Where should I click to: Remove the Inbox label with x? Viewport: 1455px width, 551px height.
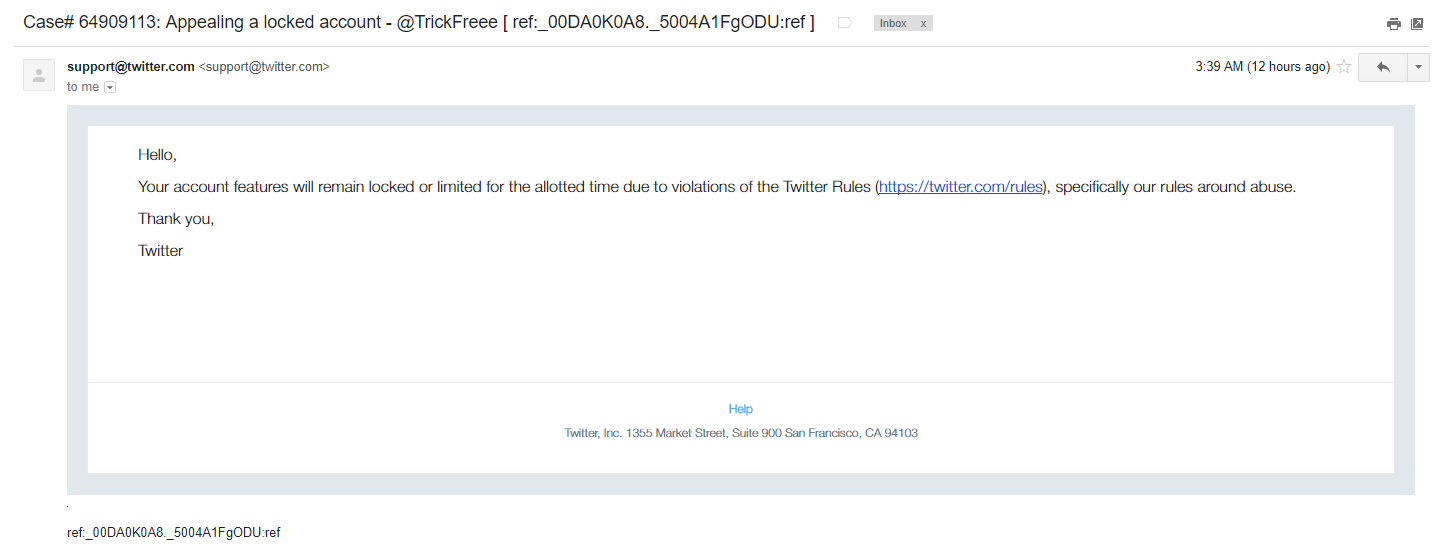923,23
